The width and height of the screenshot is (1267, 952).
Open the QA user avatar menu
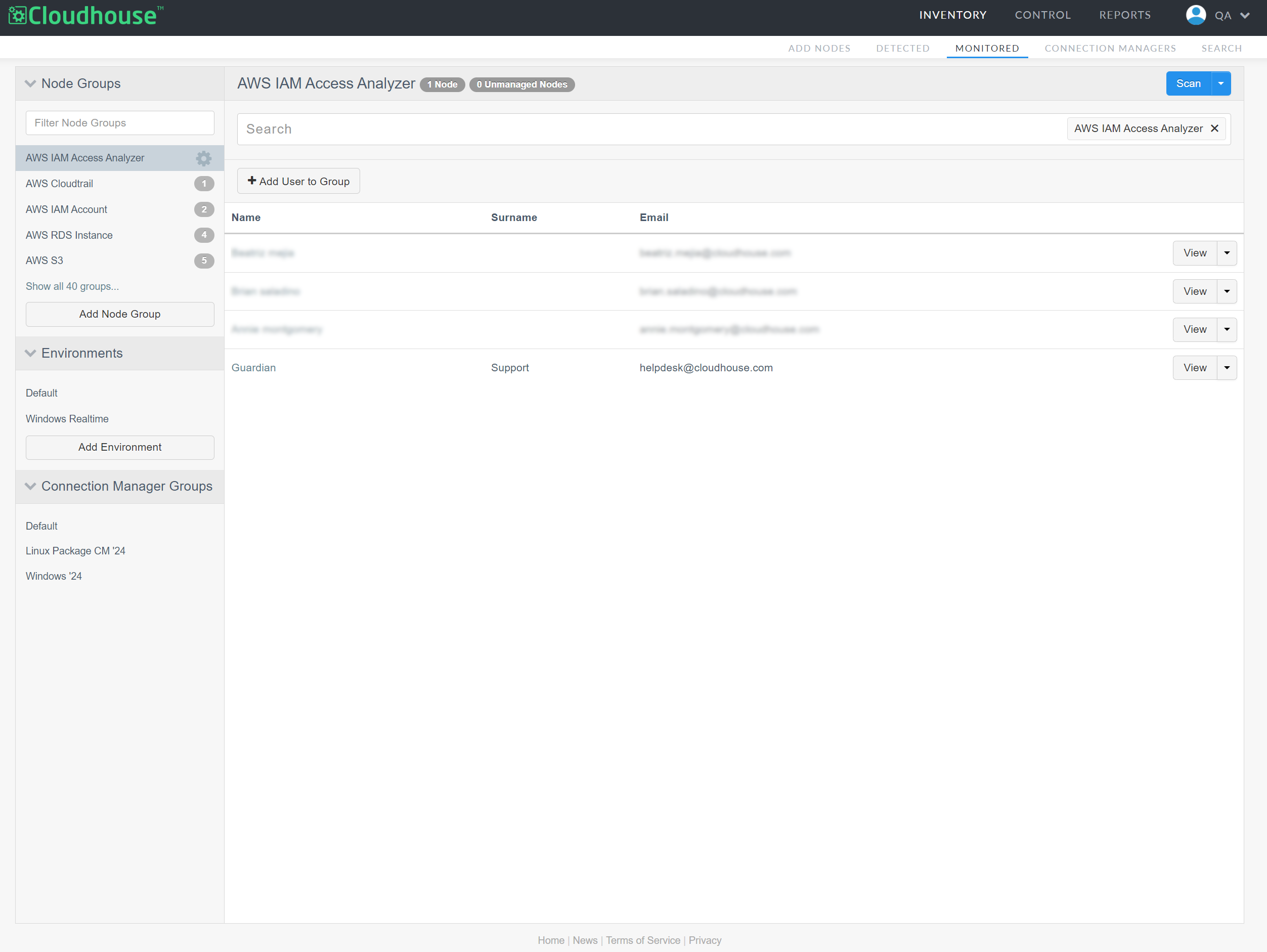coord(1195,15)
